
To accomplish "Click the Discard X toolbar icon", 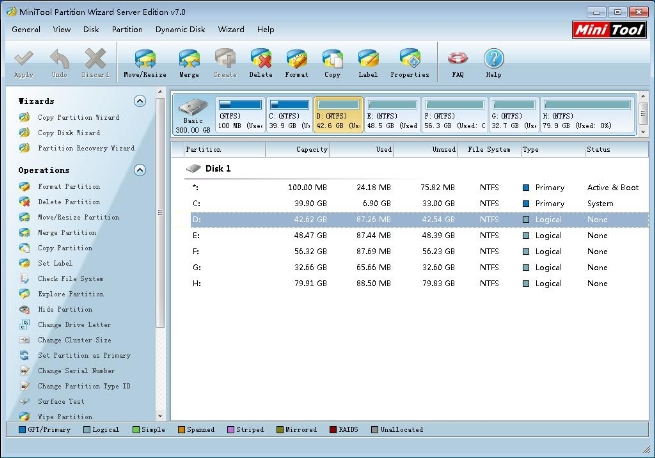I will click(x=95, y=64).
